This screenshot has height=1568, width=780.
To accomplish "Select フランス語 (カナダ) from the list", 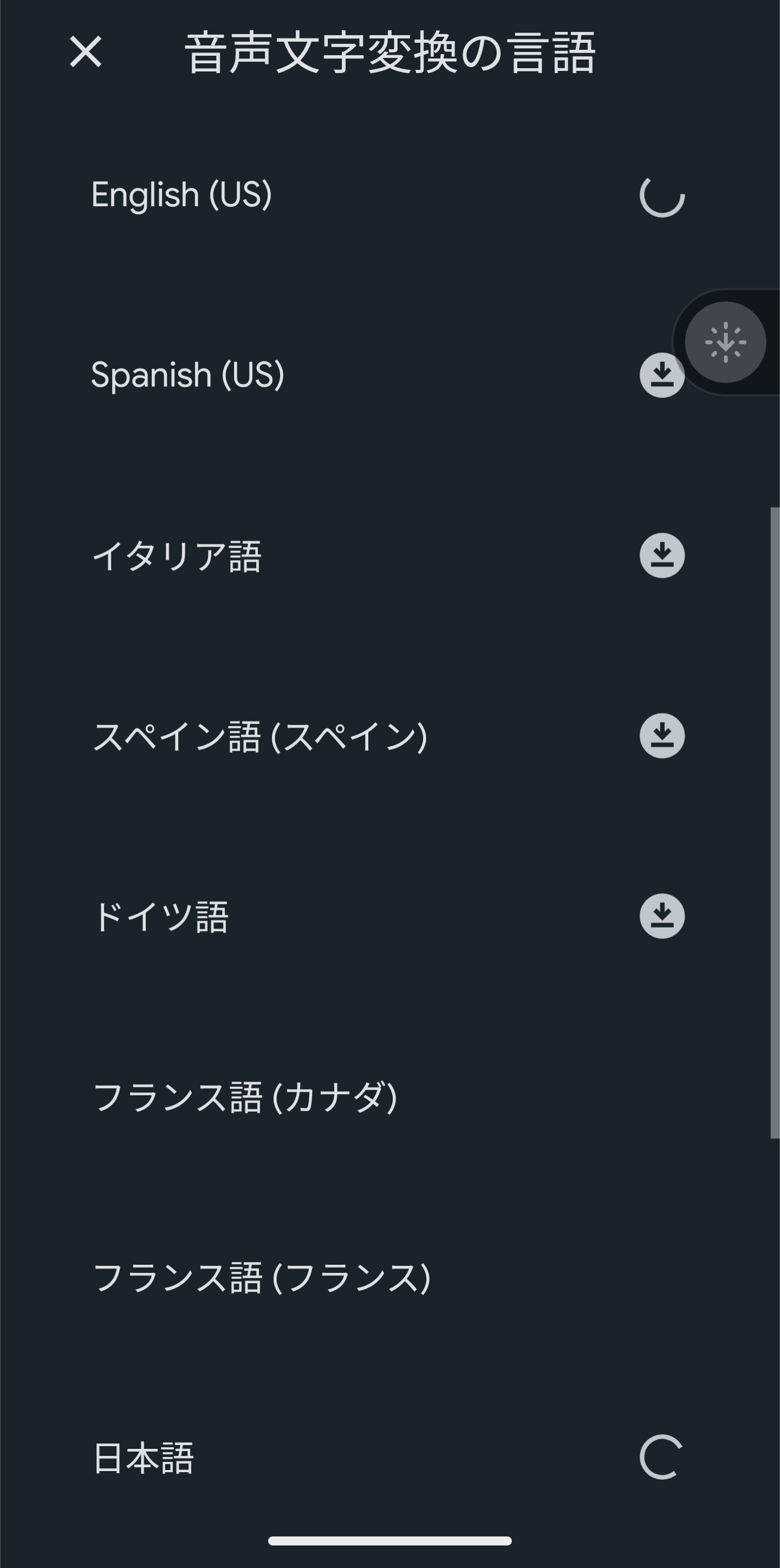I will pyautogui.click(x=246, y=1097).
